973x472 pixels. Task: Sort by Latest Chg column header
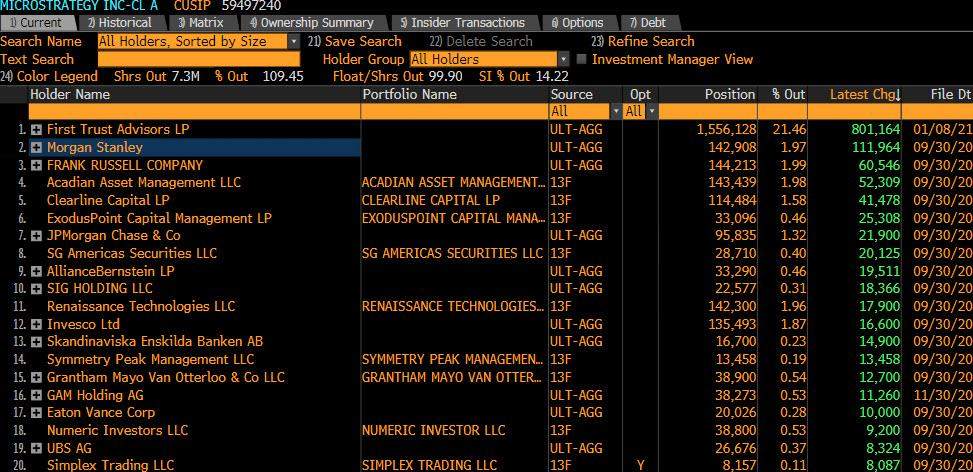tap(865, 94)
